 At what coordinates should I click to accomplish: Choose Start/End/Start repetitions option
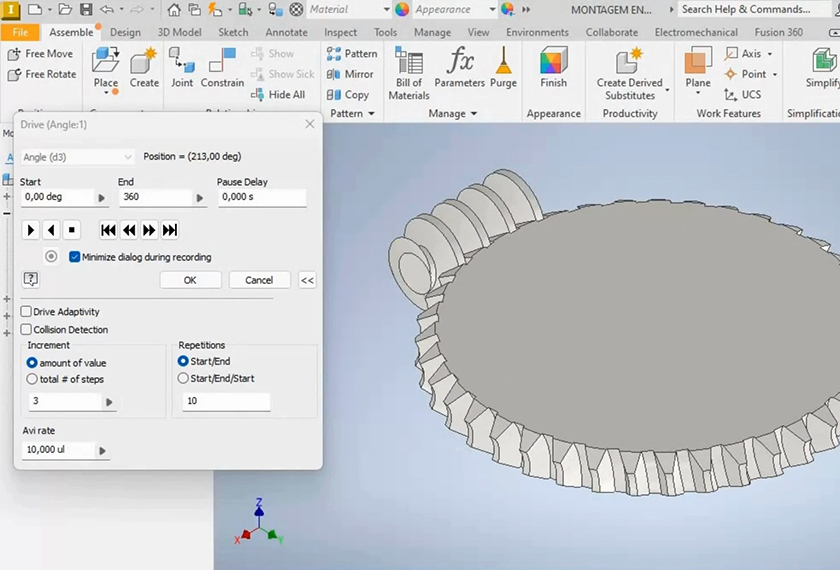click(x=183, y=379)
